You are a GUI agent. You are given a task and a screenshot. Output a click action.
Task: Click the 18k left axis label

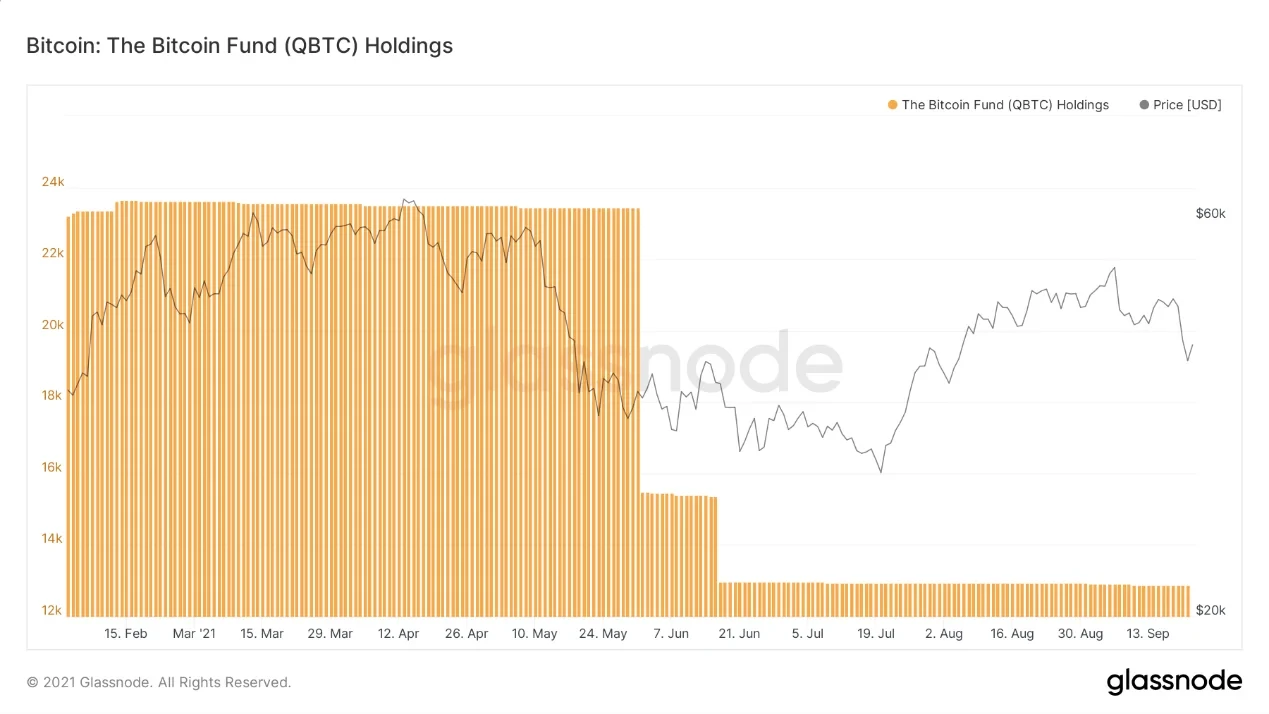(52, 396)
